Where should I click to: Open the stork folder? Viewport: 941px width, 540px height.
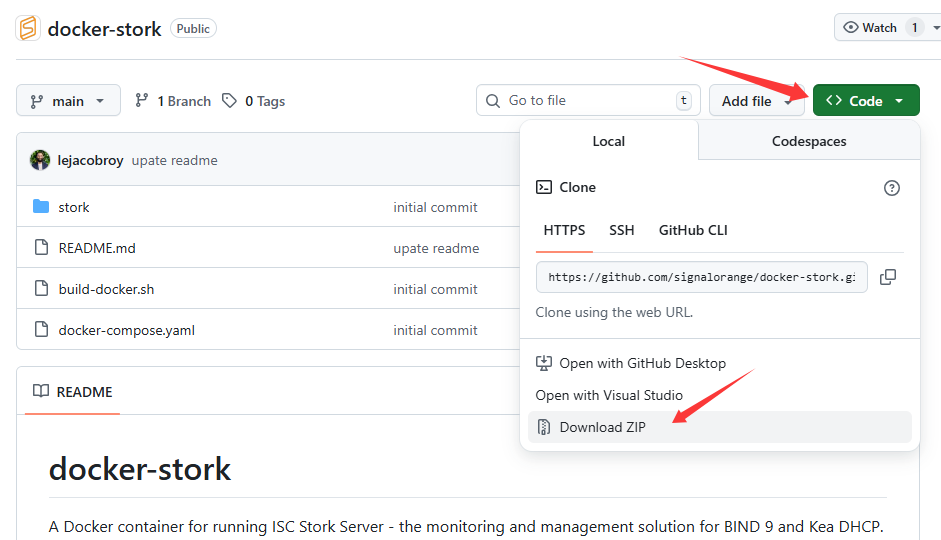[74, 207]
